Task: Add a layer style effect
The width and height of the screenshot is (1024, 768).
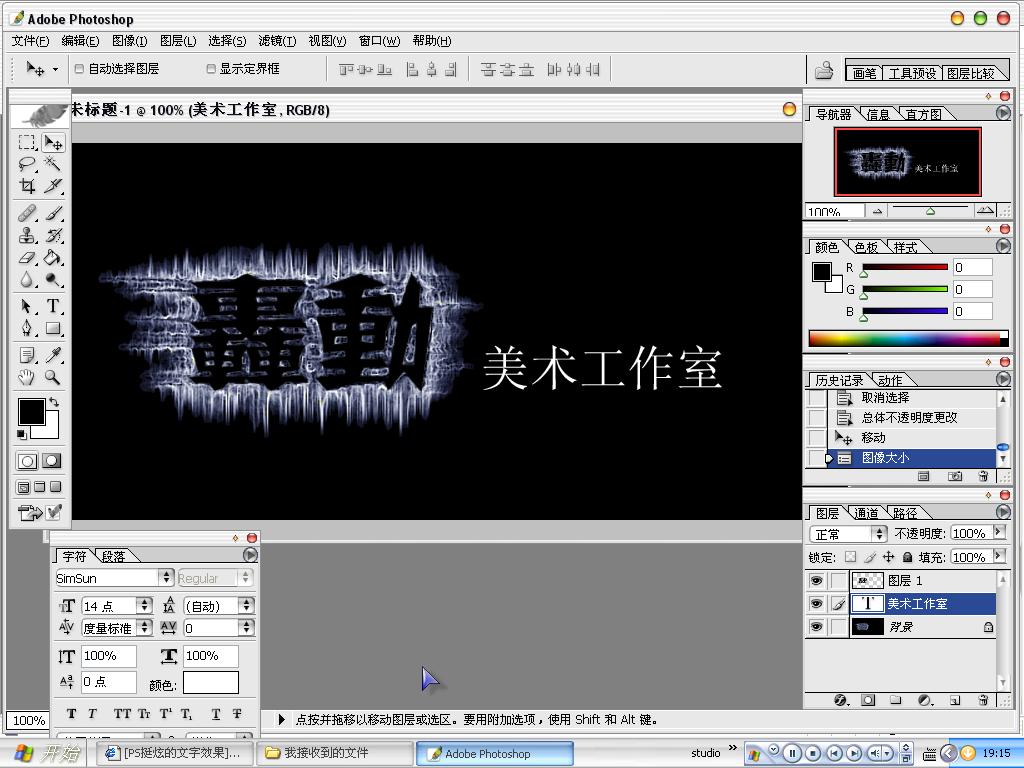Action: pos(841,700)
